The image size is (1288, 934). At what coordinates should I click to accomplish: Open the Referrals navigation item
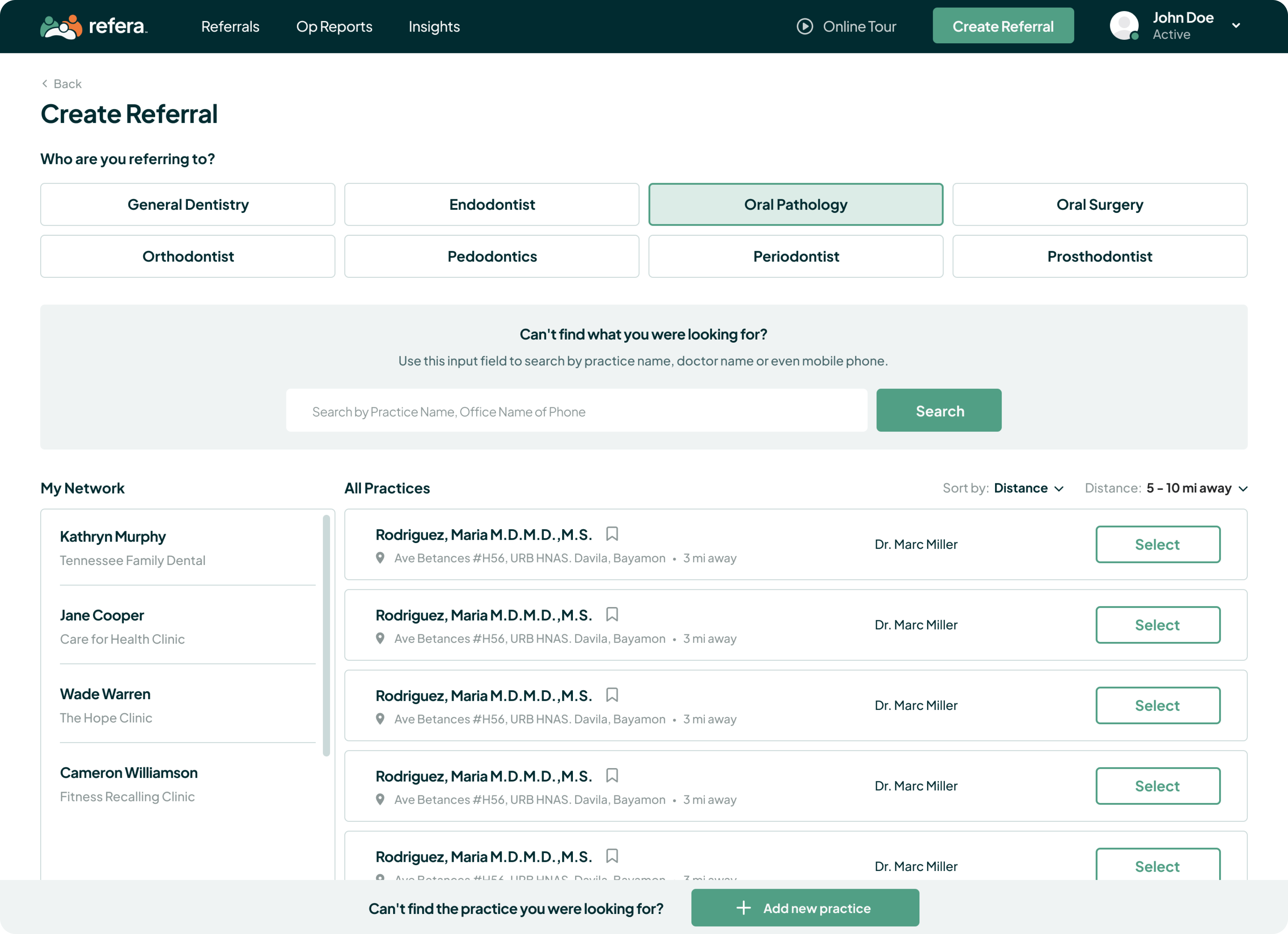(230, 26)
